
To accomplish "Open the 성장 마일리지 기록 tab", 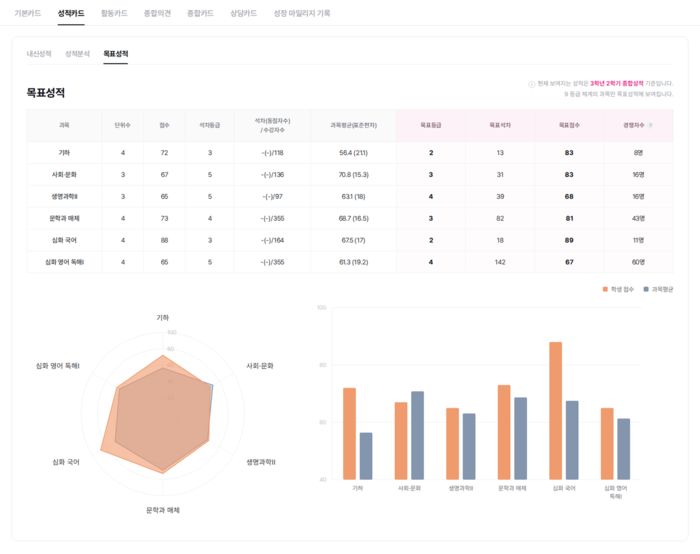I will [302, 13].
